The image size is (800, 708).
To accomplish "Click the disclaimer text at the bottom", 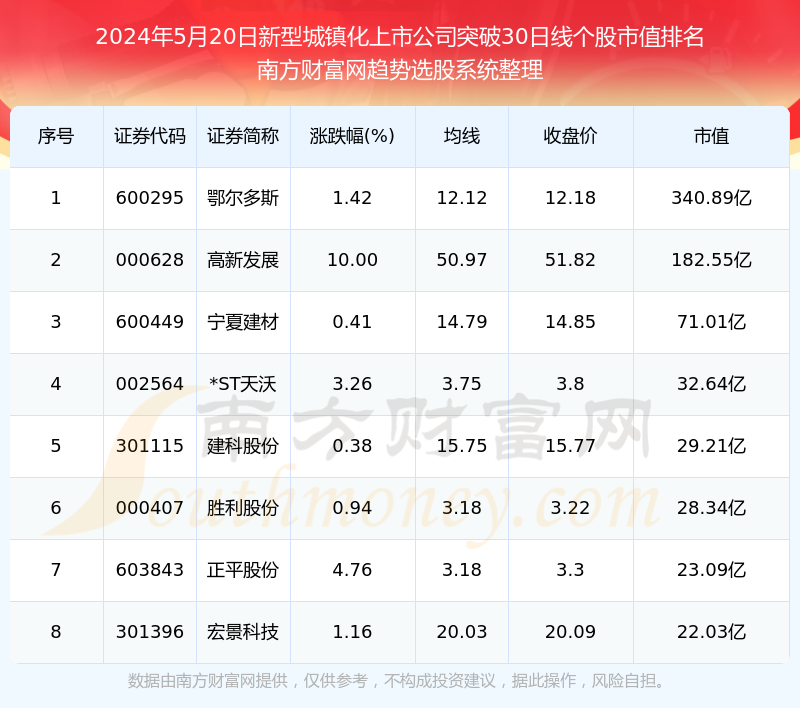I will (x=396, y=681).
